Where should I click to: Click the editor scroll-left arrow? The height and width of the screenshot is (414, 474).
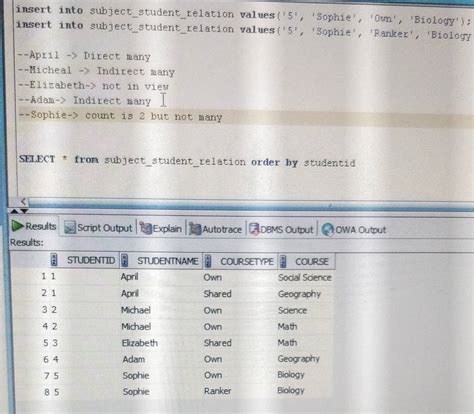pos(23,202)
